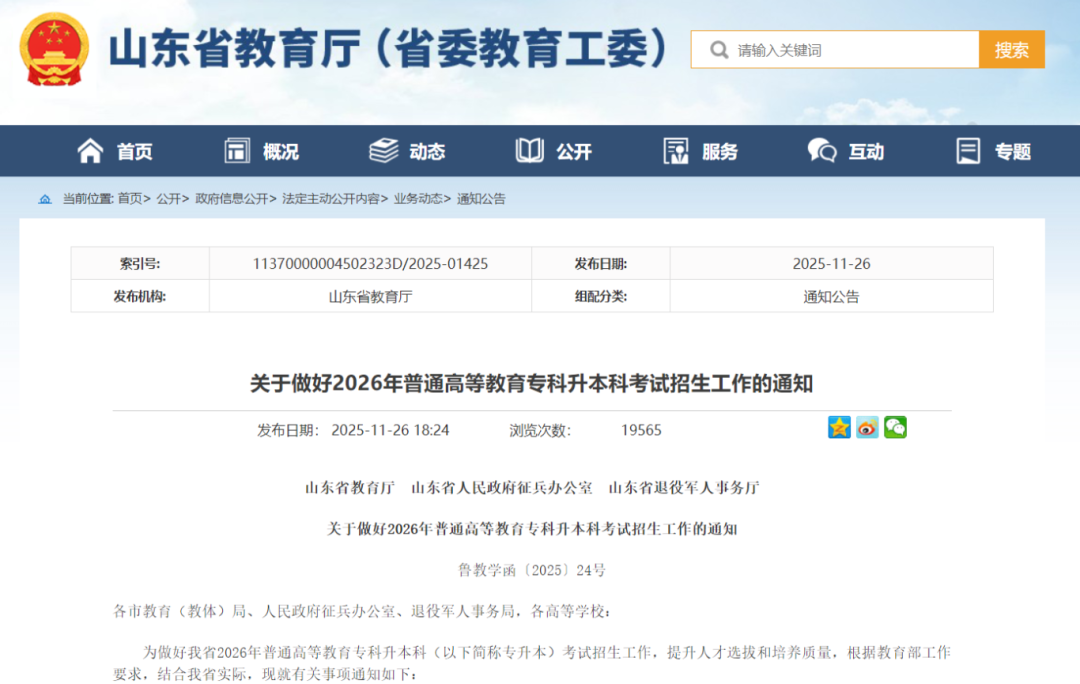The width and height of the screenshot is (1080, 684).
Task: Select the 首页 home icon in navigation
Action: click(91, 151)
